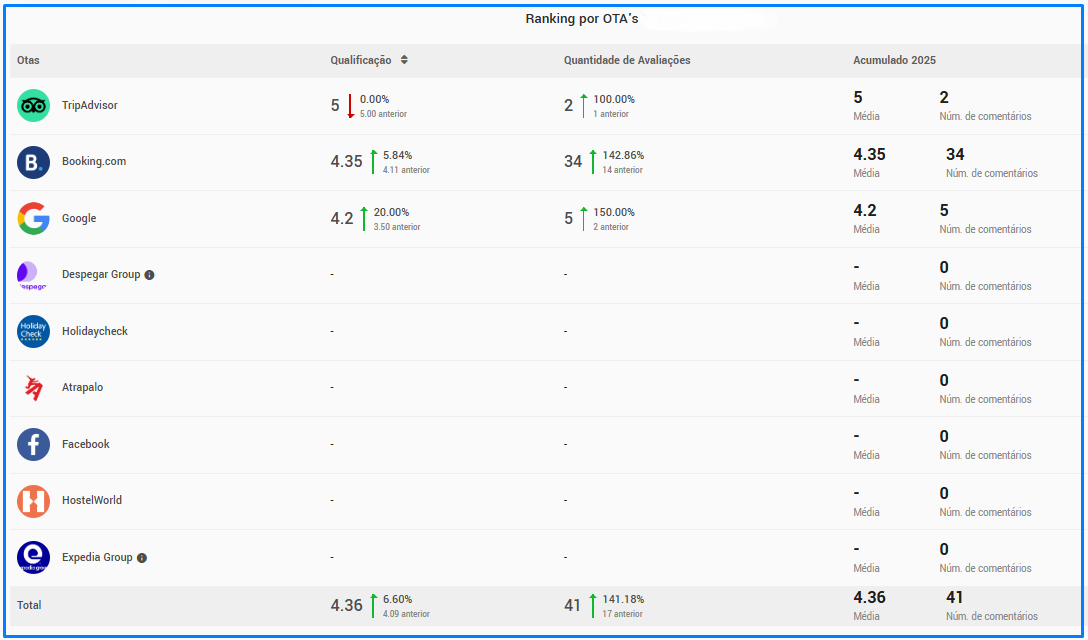Screen dimensions: 1088x640
Task: Click the HostelWorld logo icon
Action: coord(33,501)
